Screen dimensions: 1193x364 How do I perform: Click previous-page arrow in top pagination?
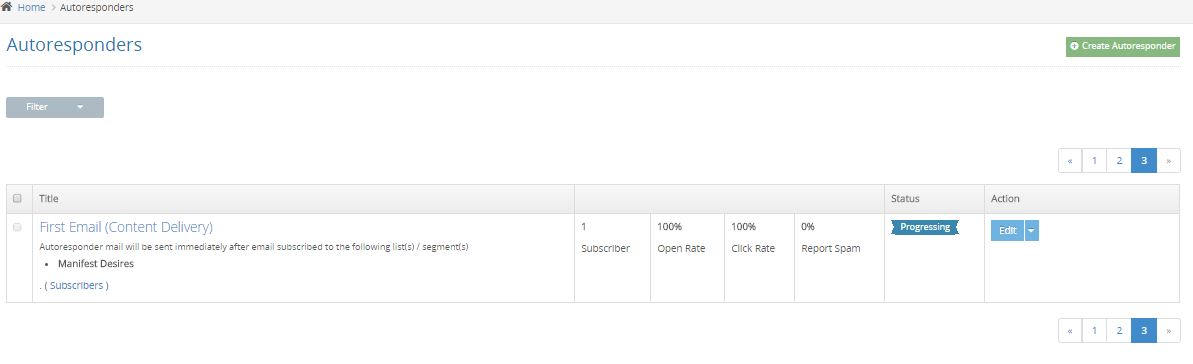(x=1071, y=161)
